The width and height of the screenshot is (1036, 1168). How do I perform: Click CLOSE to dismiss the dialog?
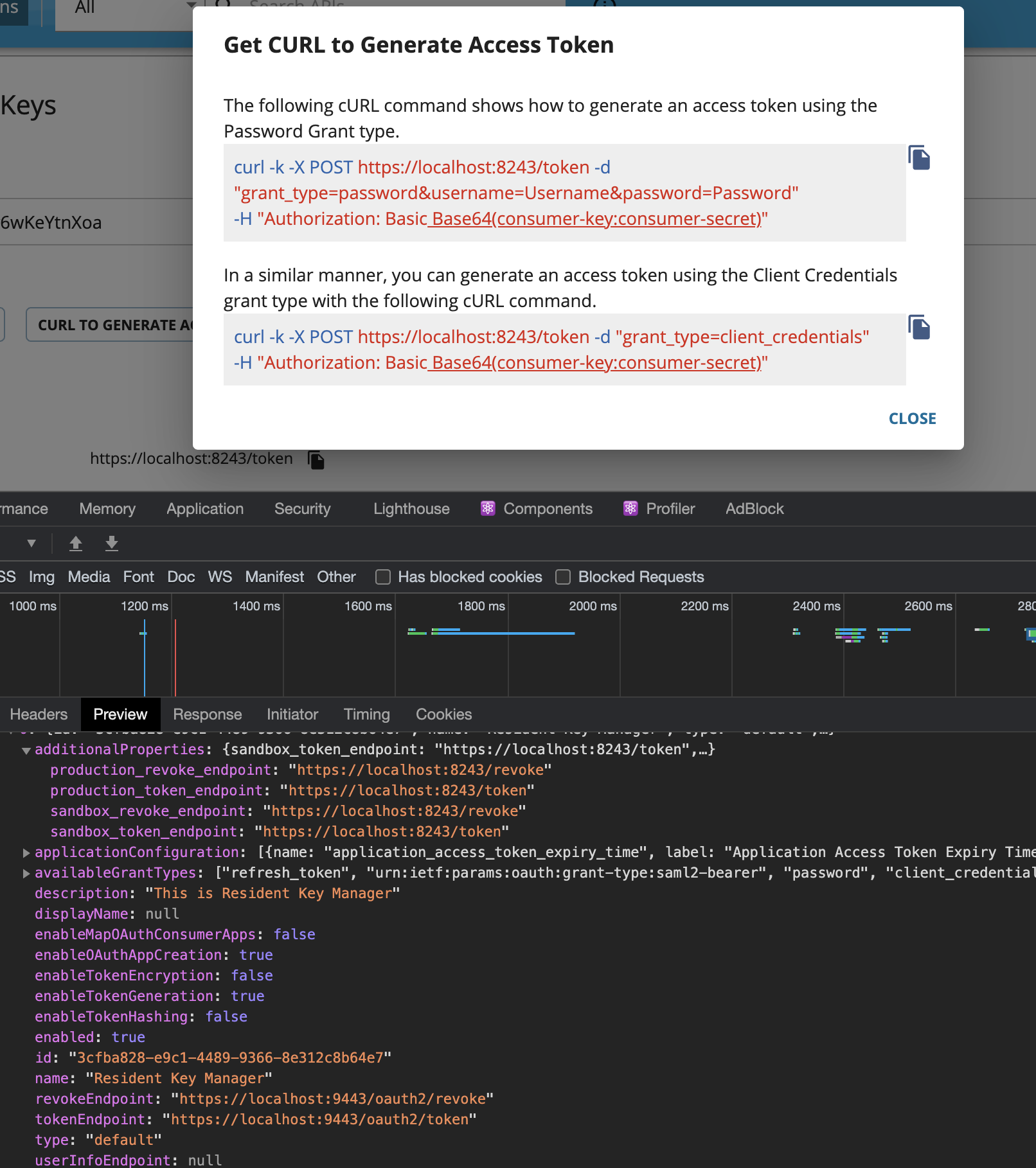(x=912, y=418)
